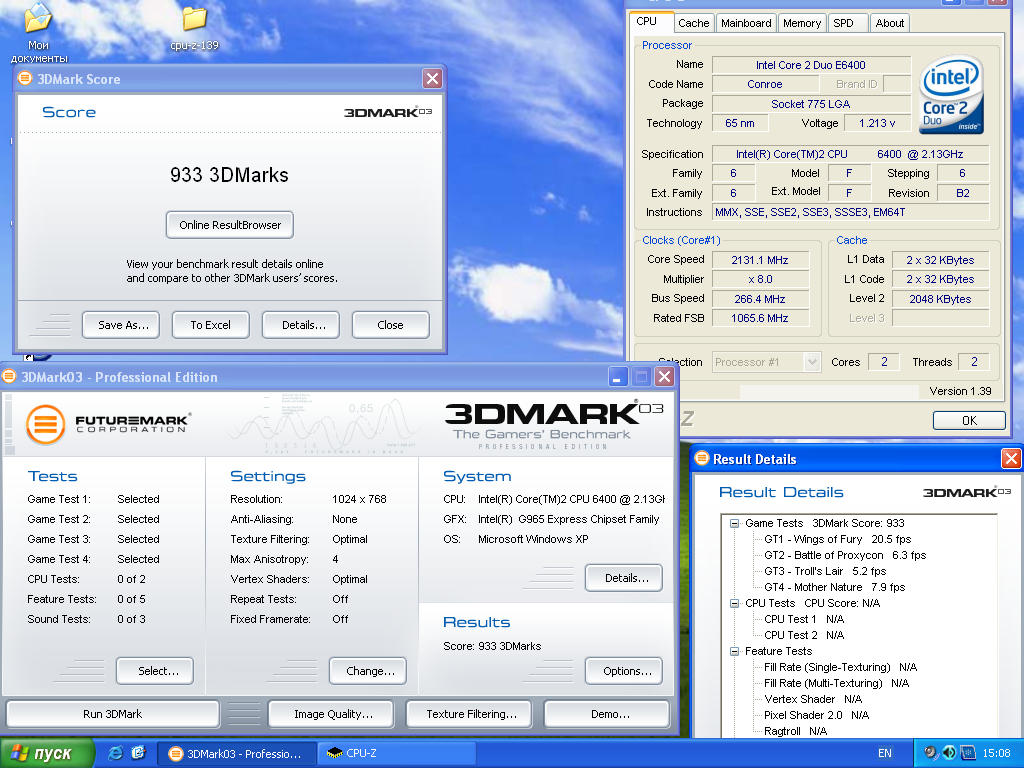Viewport: 1024px width, 768px height.
Task: Click Options... under Results
Action: tap(626, 671)
